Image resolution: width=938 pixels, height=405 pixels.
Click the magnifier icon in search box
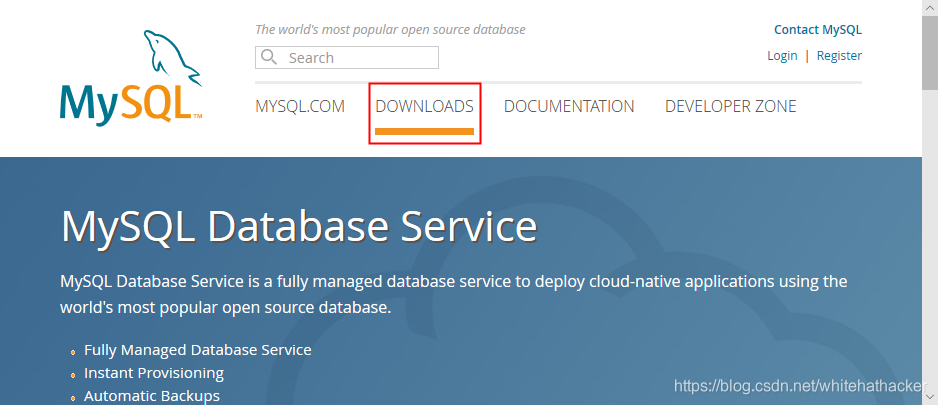269,57
